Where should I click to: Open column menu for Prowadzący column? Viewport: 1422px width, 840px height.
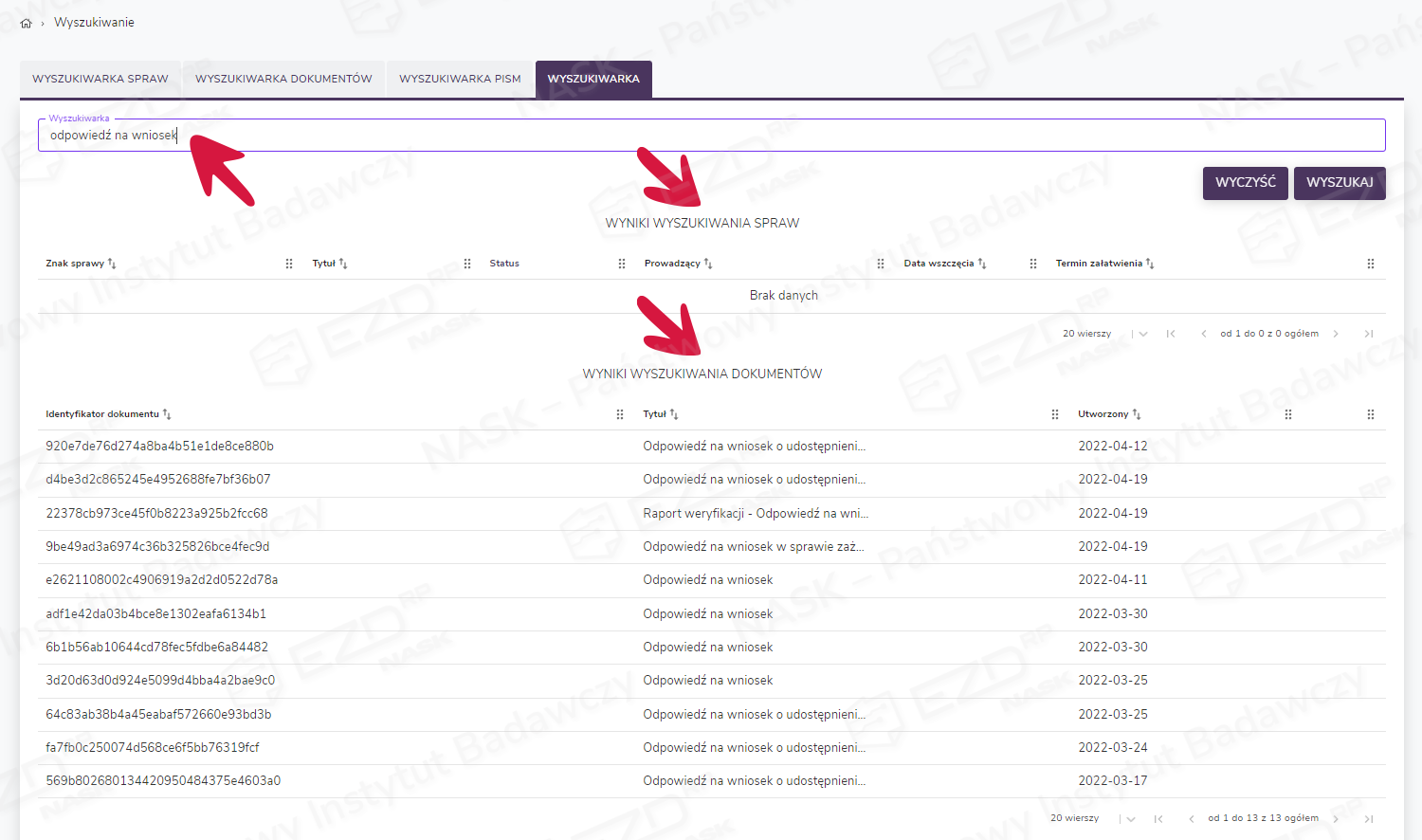tap(881, 264)
